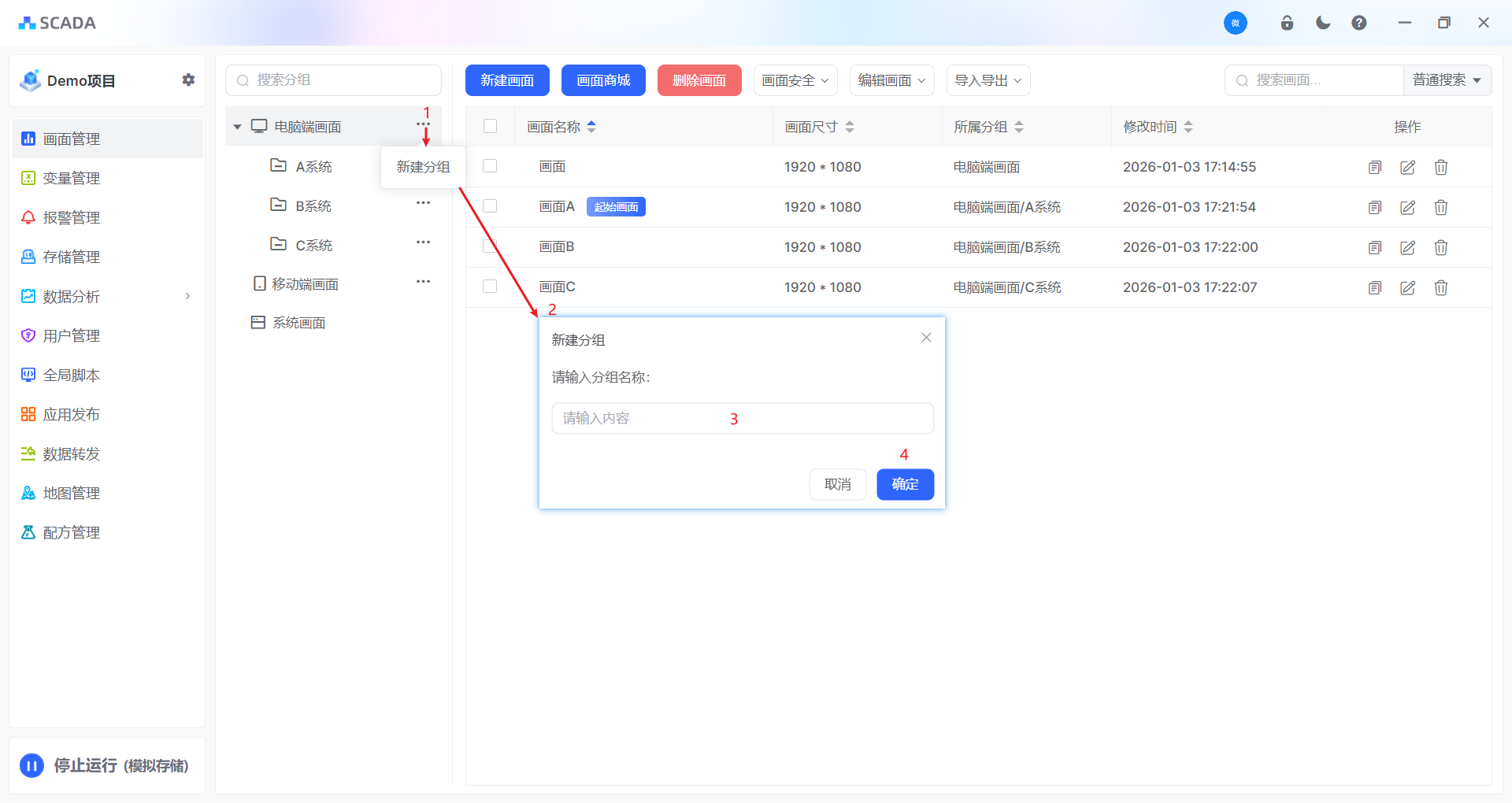Image resolution: width=1512 pixels, height=803 pixels.
Task: Toggle the select-all checkbox in table header
Action: [x=490, y=126]
